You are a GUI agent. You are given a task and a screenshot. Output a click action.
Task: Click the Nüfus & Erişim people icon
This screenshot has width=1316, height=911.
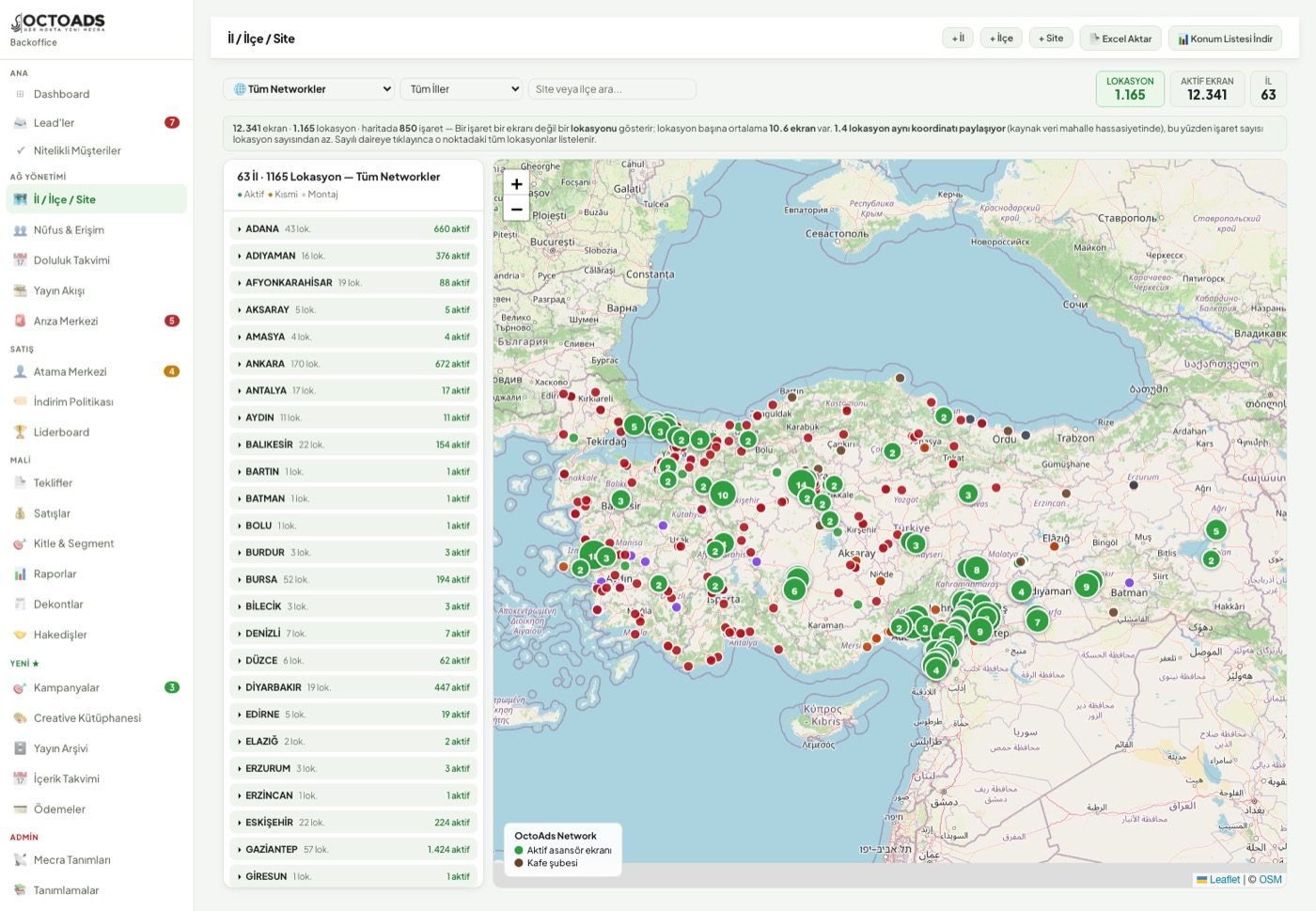pyautogui.click(x=20, y=230)
